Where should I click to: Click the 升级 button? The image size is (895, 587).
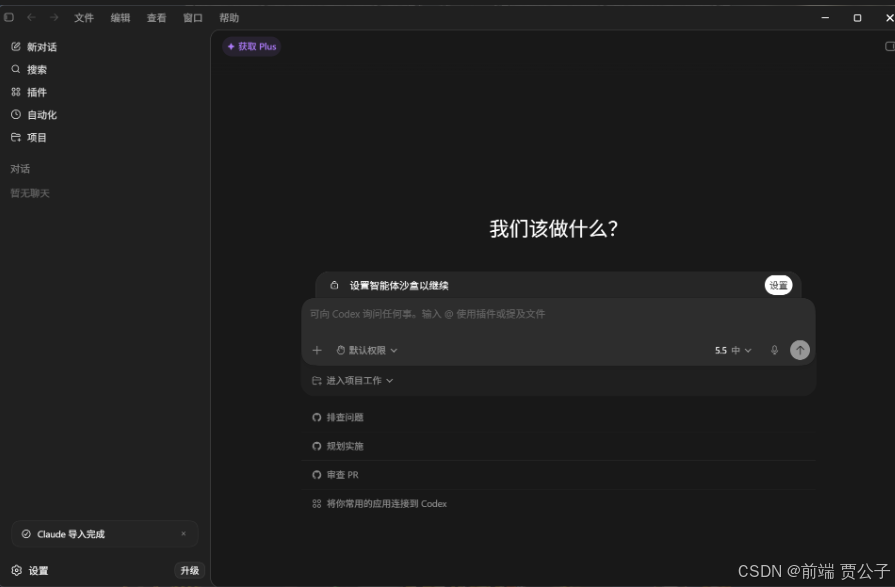point(190,570)
